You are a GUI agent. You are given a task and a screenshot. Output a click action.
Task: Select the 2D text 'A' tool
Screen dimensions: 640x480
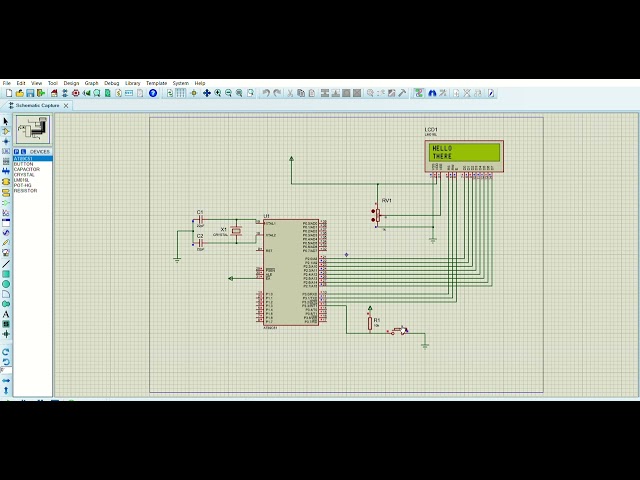[x=6, y=314]
